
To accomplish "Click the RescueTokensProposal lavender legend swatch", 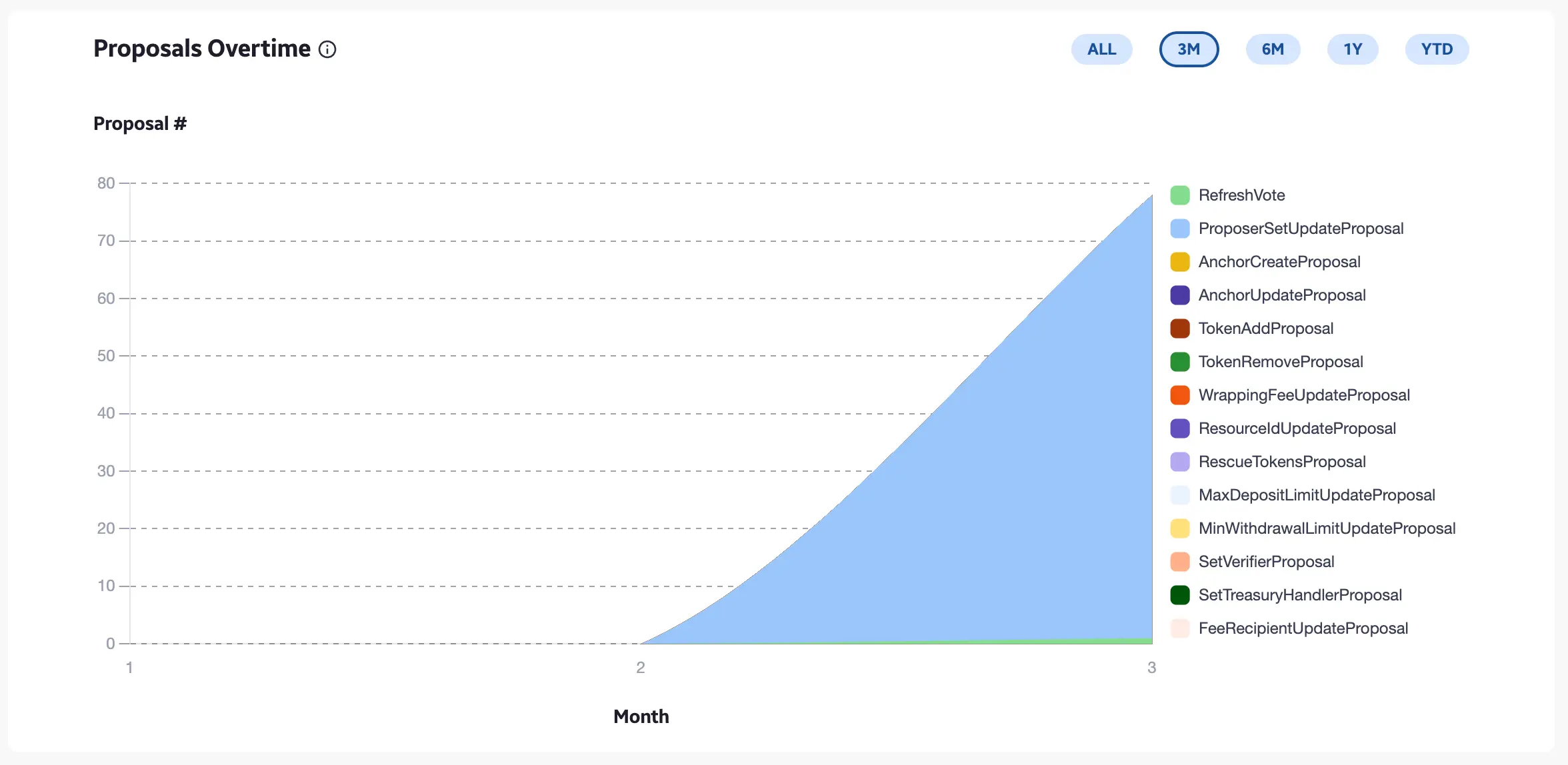I will 1180,462.
